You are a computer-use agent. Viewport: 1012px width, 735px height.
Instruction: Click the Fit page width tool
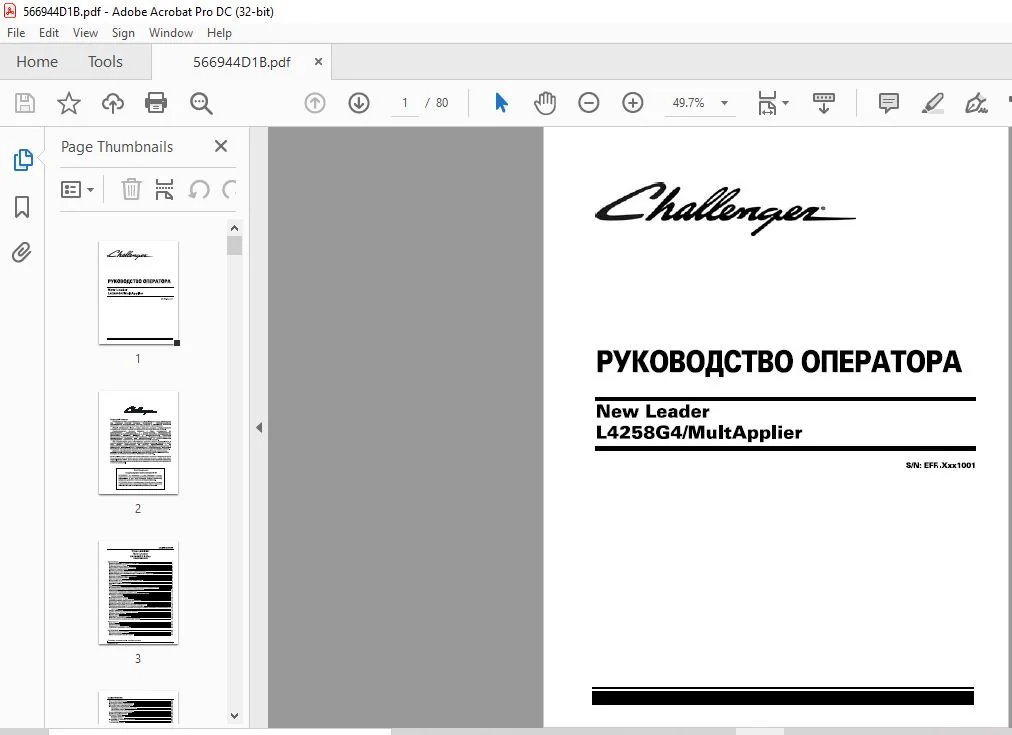click(767, 103)
